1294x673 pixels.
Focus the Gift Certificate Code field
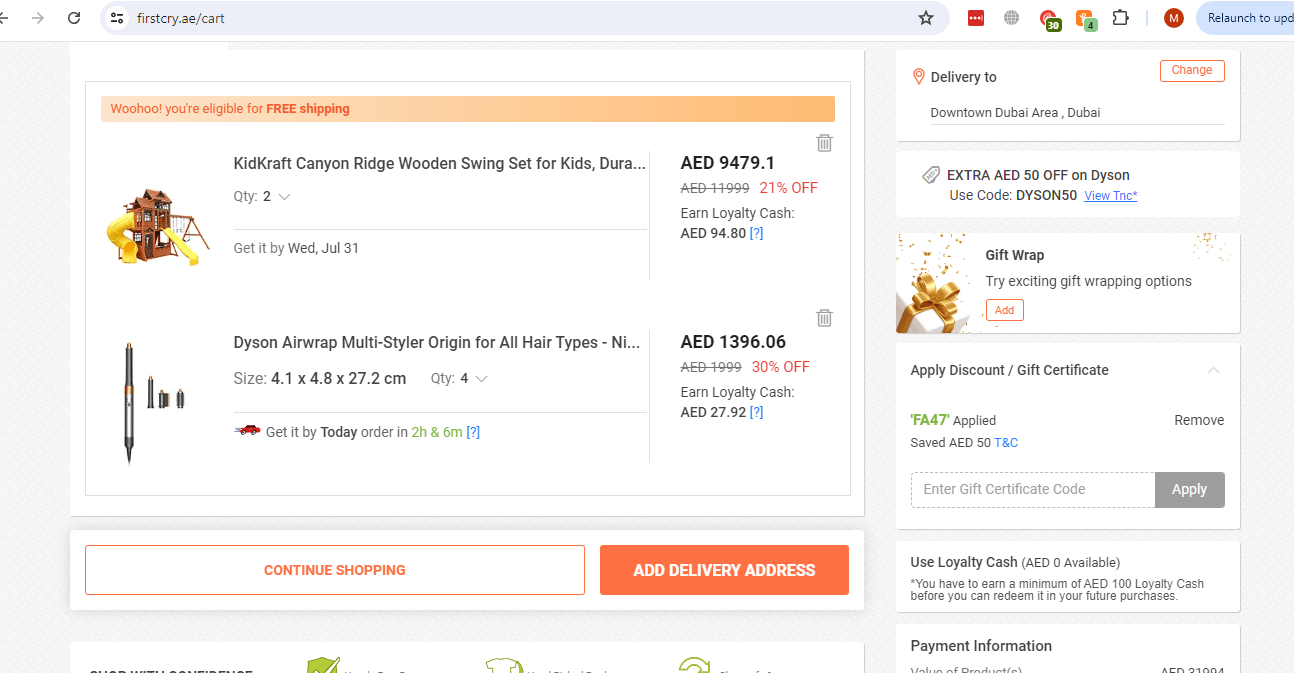(1033, 489)
